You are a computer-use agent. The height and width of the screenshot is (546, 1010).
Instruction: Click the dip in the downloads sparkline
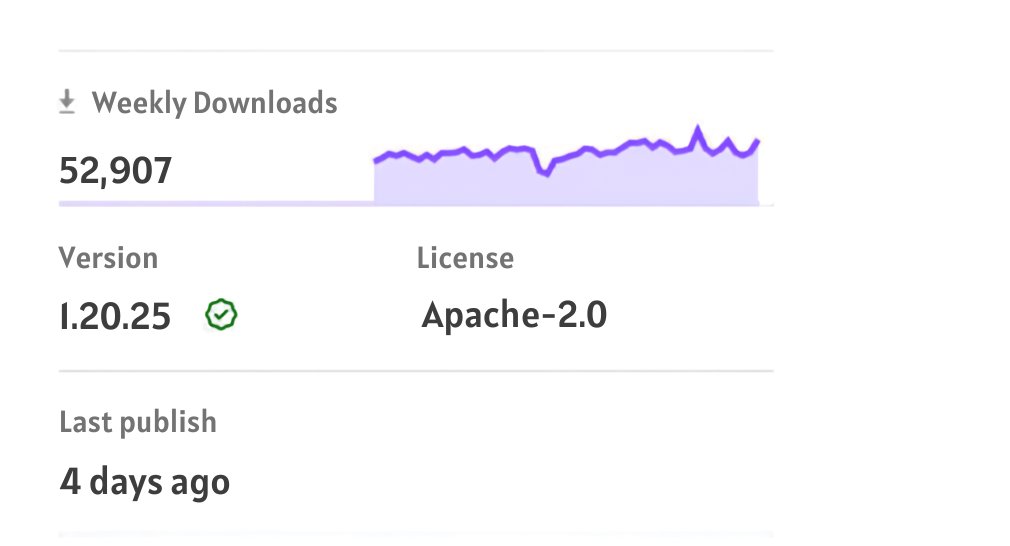(x=544, y=171)
